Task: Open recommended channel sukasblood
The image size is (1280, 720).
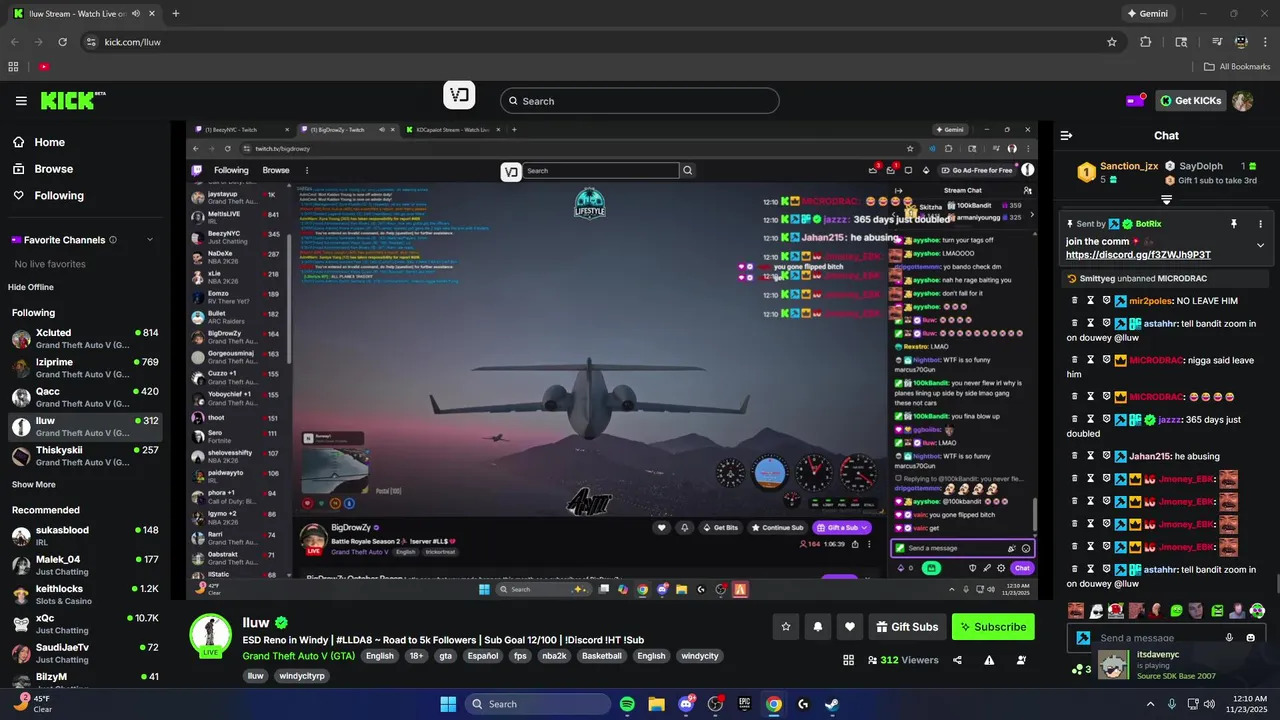Action: tap(85, 535)
